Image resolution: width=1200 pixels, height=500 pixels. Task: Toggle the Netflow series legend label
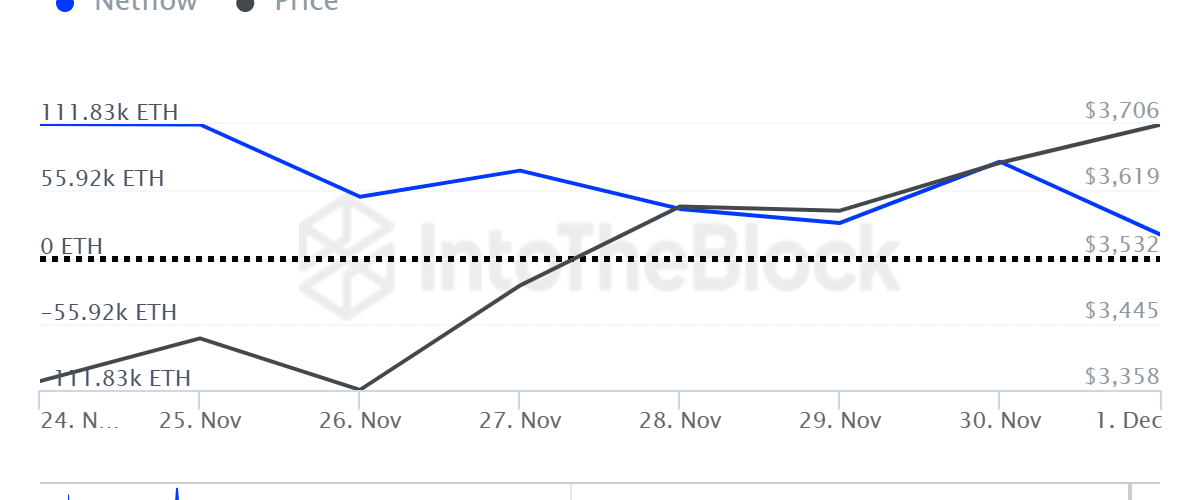(145, 4)
